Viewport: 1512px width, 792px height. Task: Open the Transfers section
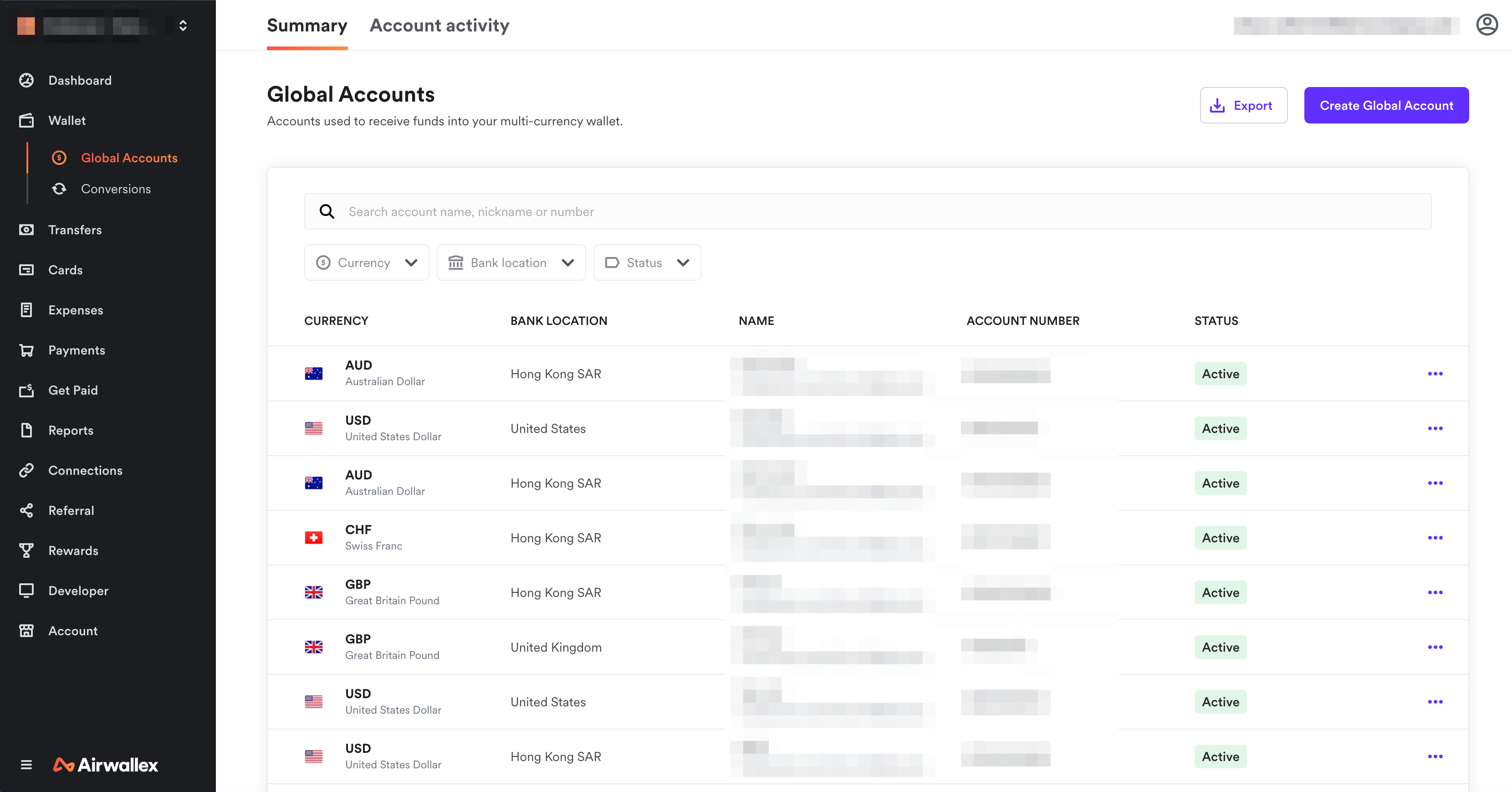coord(75,230)
